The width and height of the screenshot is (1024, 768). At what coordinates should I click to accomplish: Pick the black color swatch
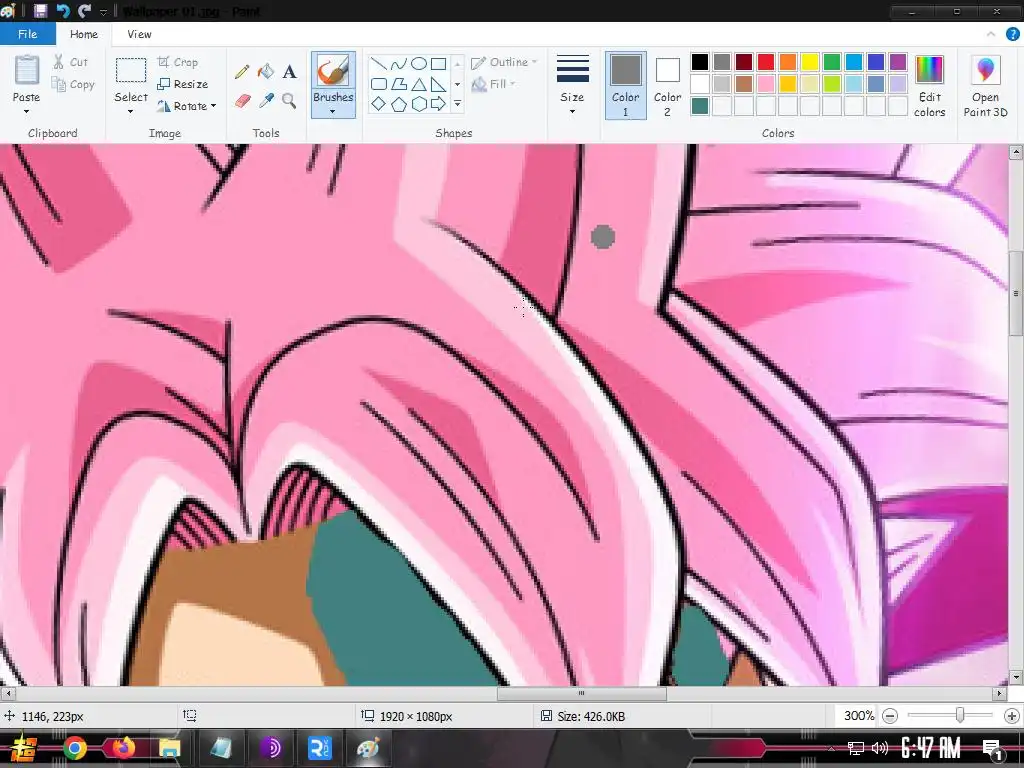699,62
